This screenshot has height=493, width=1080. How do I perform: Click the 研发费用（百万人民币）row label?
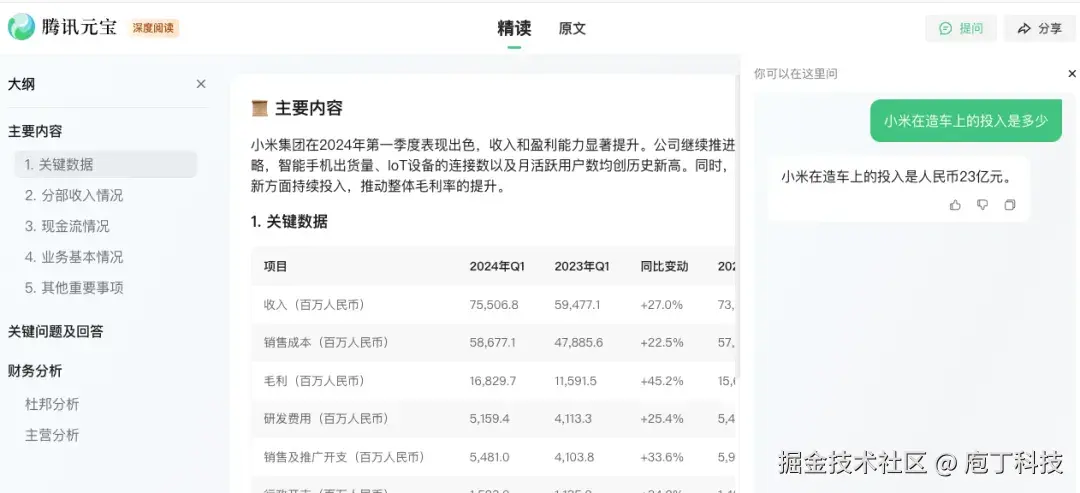click(x=326, y=419)
